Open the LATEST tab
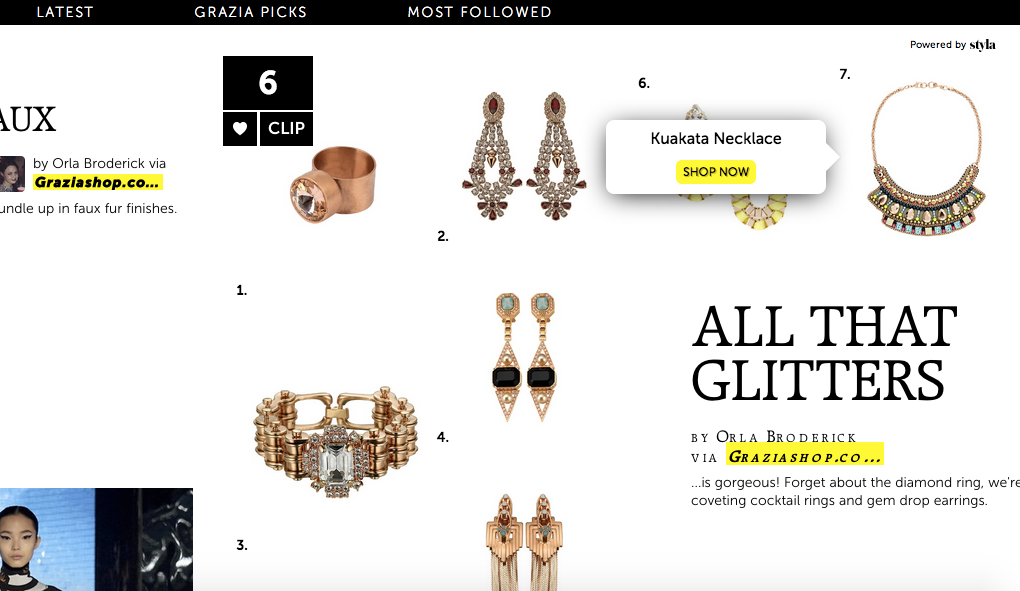This screenshot has width=1020, height=591. click(x=65, y=12)
